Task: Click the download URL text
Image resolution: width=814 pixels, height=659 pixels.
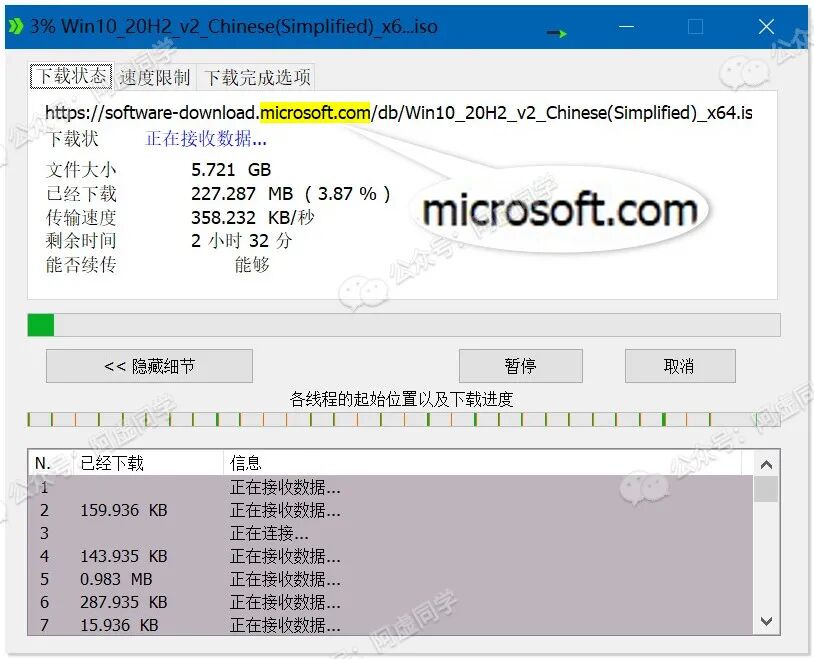Action: [x=399, y=113]
